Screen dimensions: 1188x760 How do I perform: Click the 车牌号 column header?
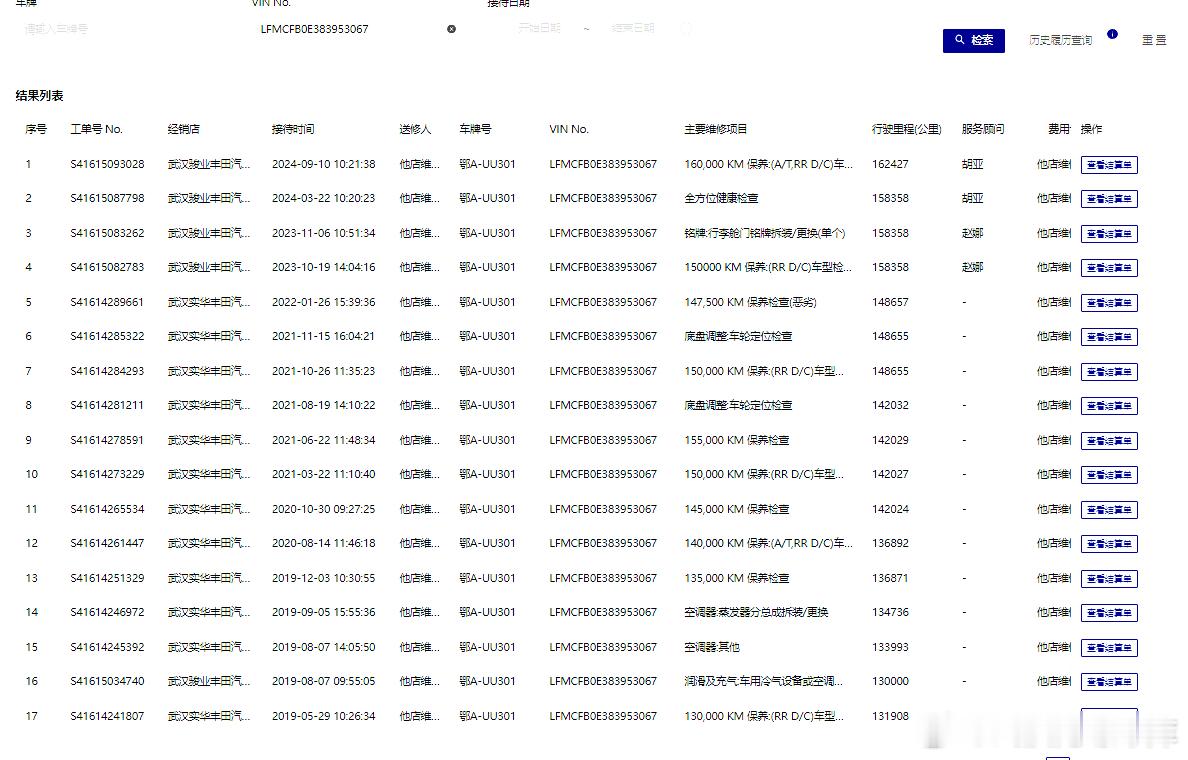[475, 130]
